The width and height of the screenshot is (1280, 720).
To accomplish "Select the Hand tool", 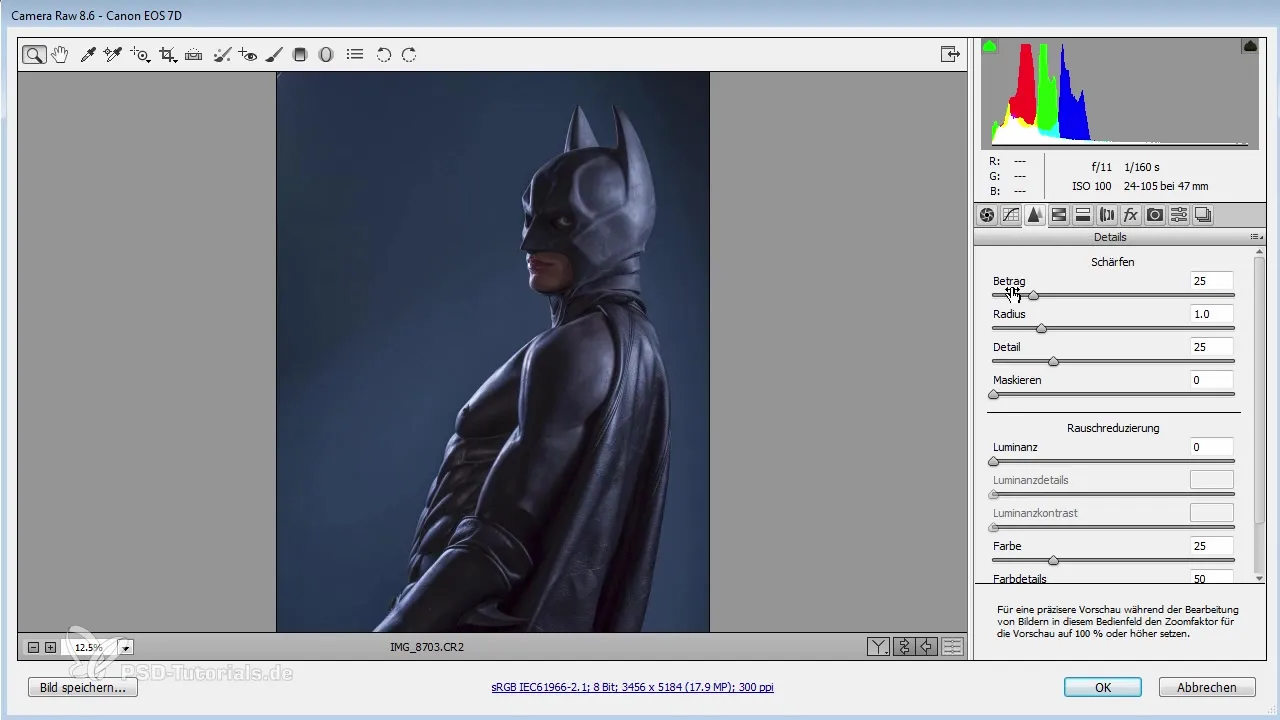I will (x=60, y=55).
